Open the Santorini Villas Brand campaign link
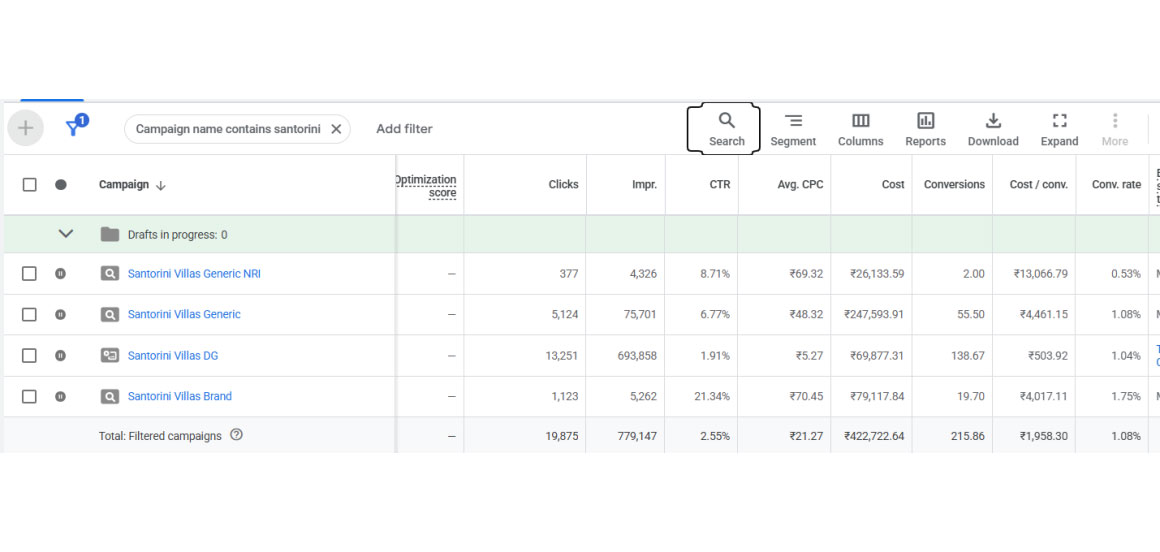Screen dimensions: 1160x552 180,397
